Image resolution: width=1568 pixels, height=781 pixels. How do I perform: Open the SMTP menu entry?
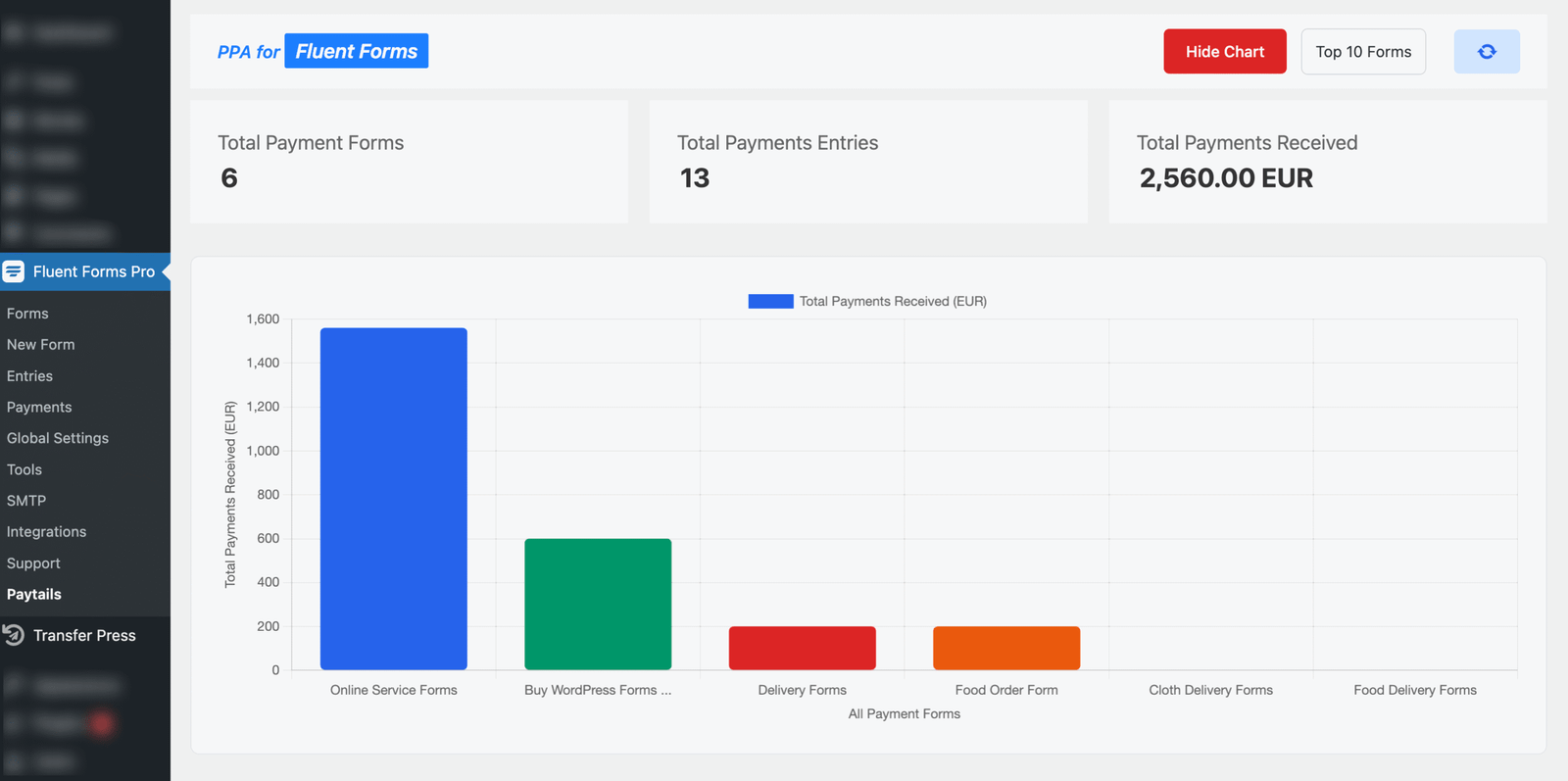pos(26,501)
